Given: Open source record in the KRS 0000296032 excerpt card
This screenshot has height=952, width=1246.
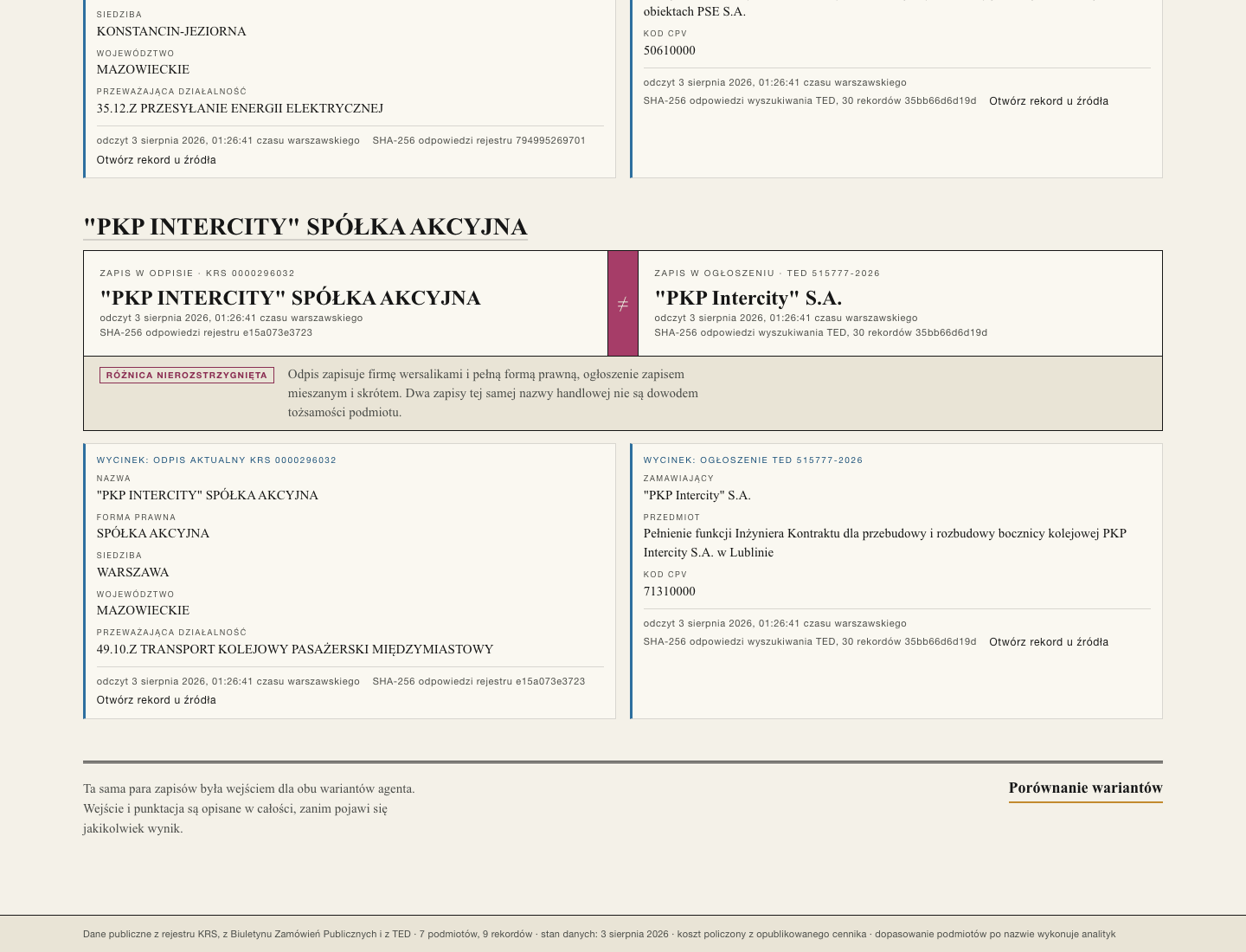Looking at the screenshot, I should (157, 700).
